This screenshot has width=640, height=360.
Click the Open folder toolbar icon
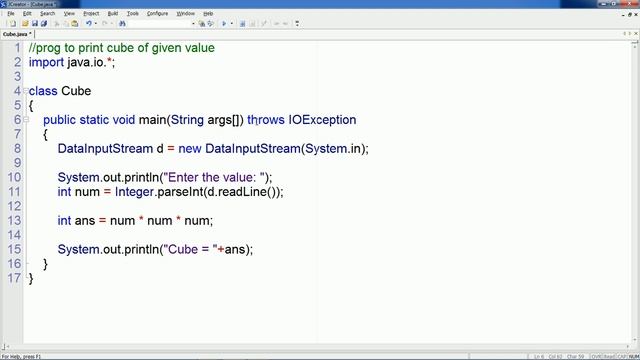[x=25, y=24]
